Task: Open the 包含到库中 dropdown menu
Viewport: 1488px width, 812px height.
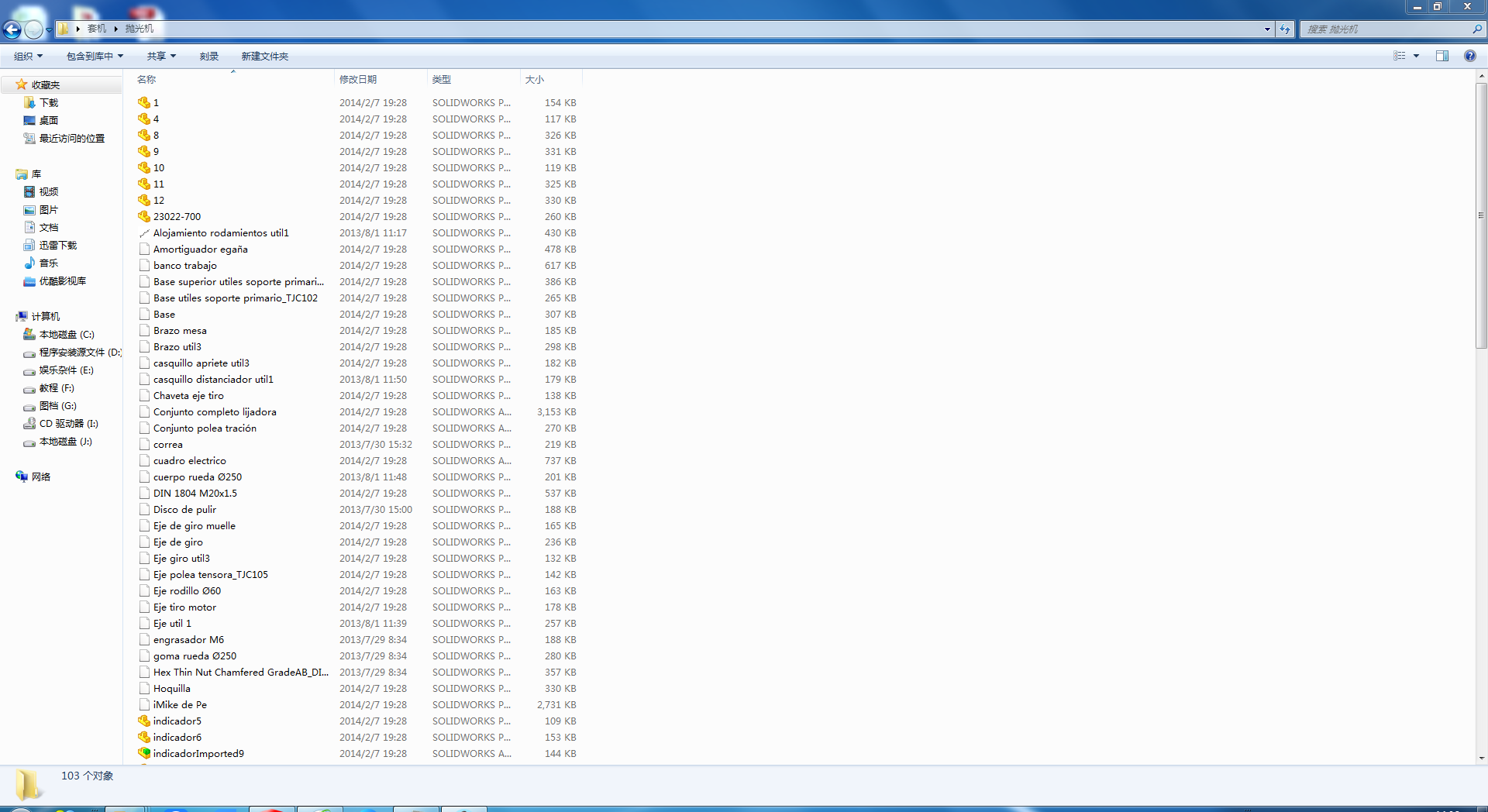Action: coord(95,56)
